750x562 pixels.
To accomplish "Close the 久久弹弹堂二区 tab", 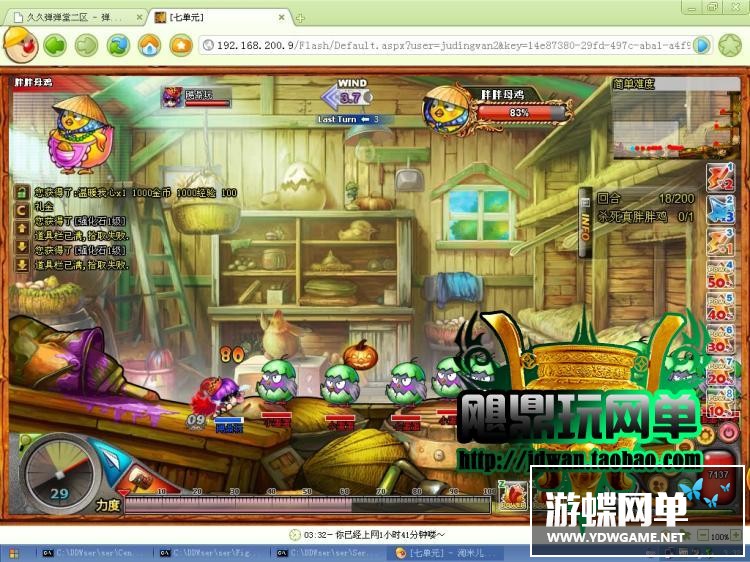I will click(139, 17).
